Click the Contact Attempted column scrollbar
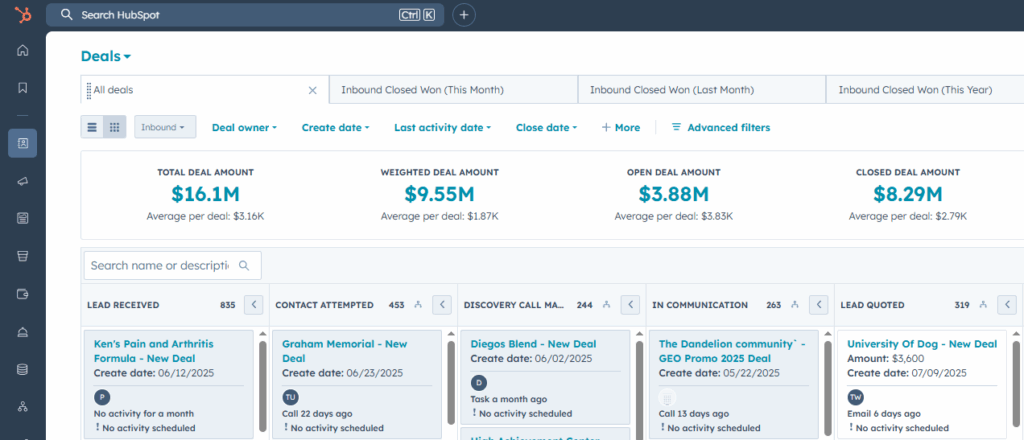The width and height of the screenshot is (1024, 440). click(x=451, y=385)
